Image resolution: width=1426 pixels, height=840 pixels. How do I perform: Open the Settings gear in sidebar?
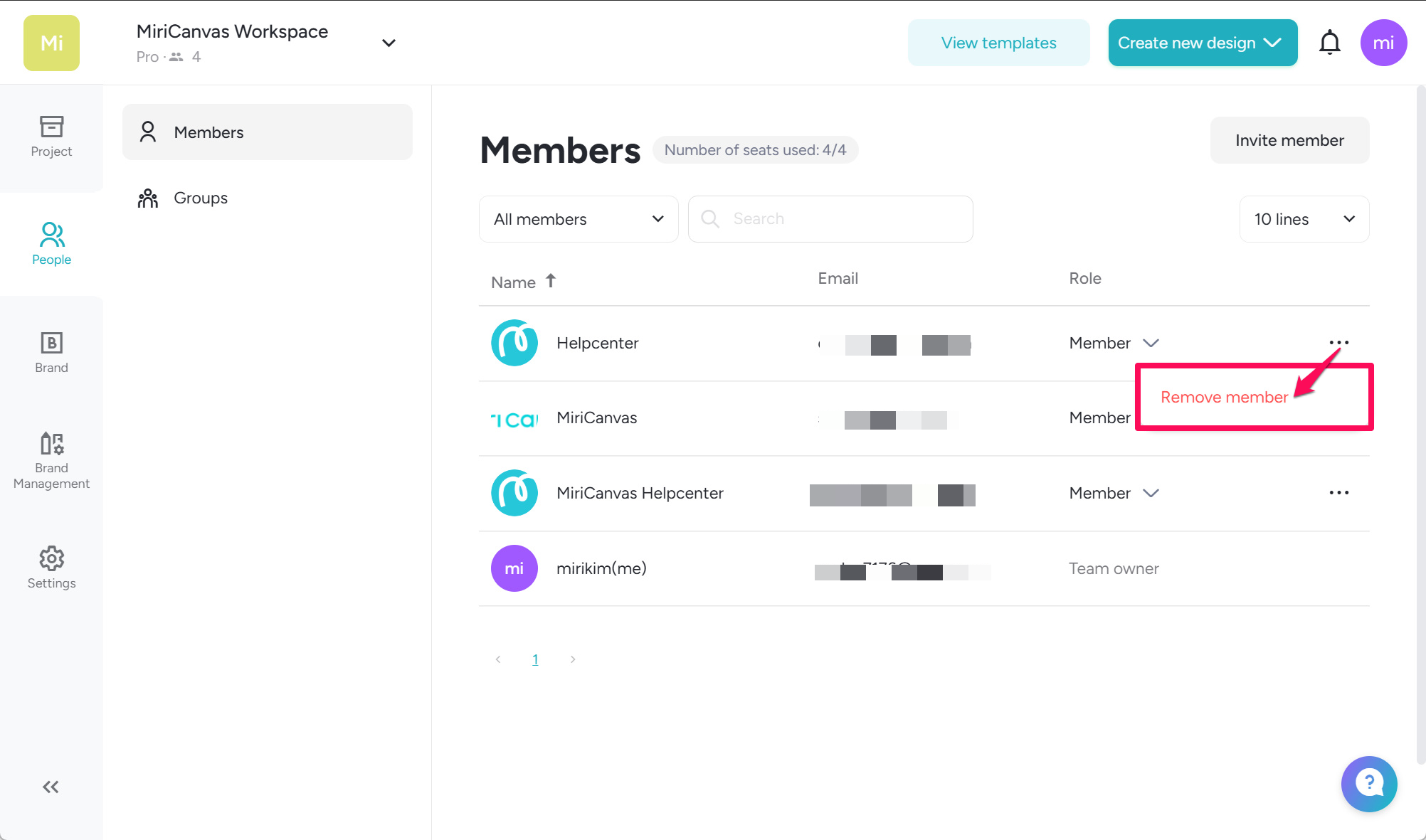point(51,568)
